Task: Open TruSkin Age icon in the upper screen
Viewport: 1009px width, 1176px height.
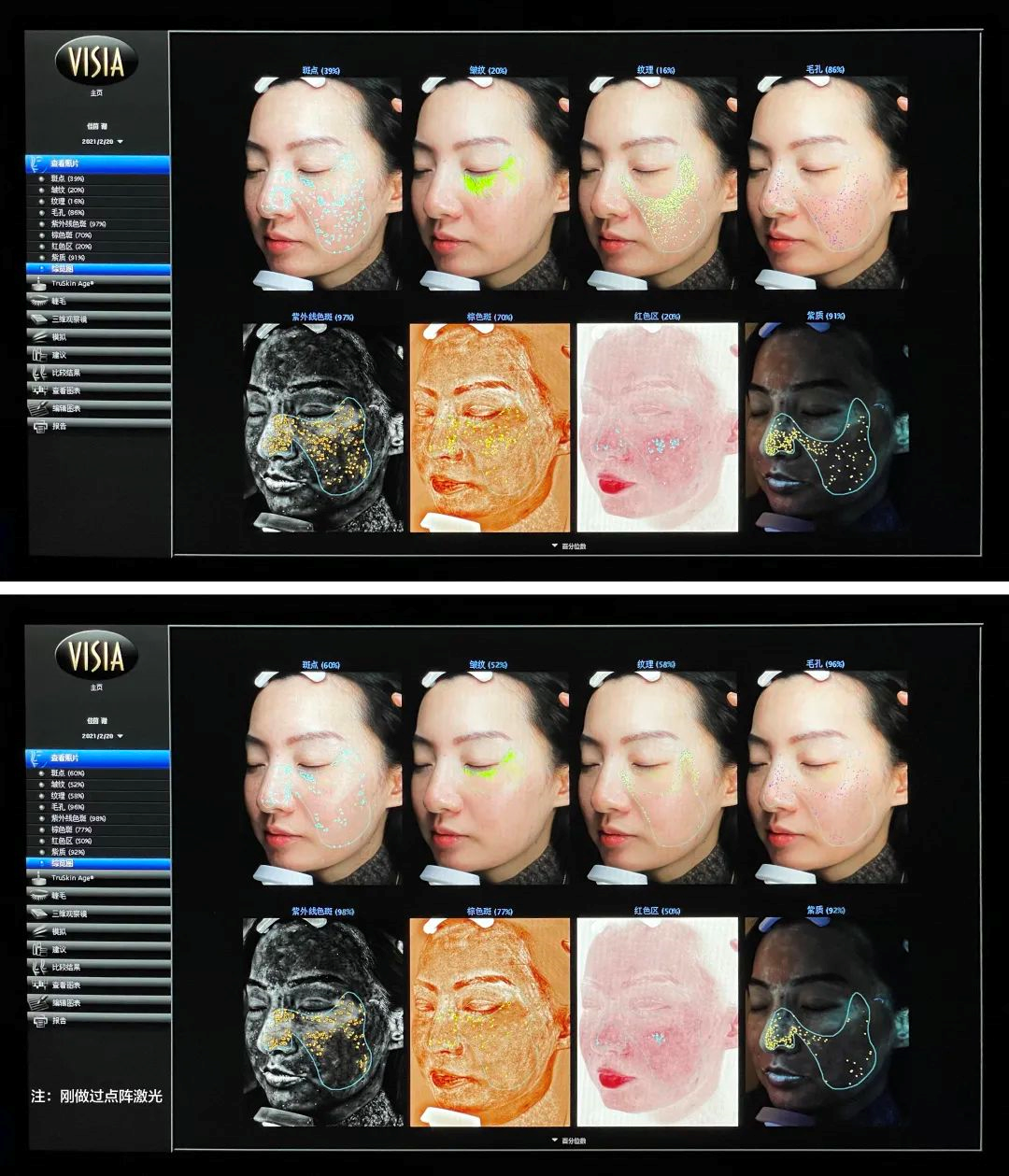Action: [38, 283]
